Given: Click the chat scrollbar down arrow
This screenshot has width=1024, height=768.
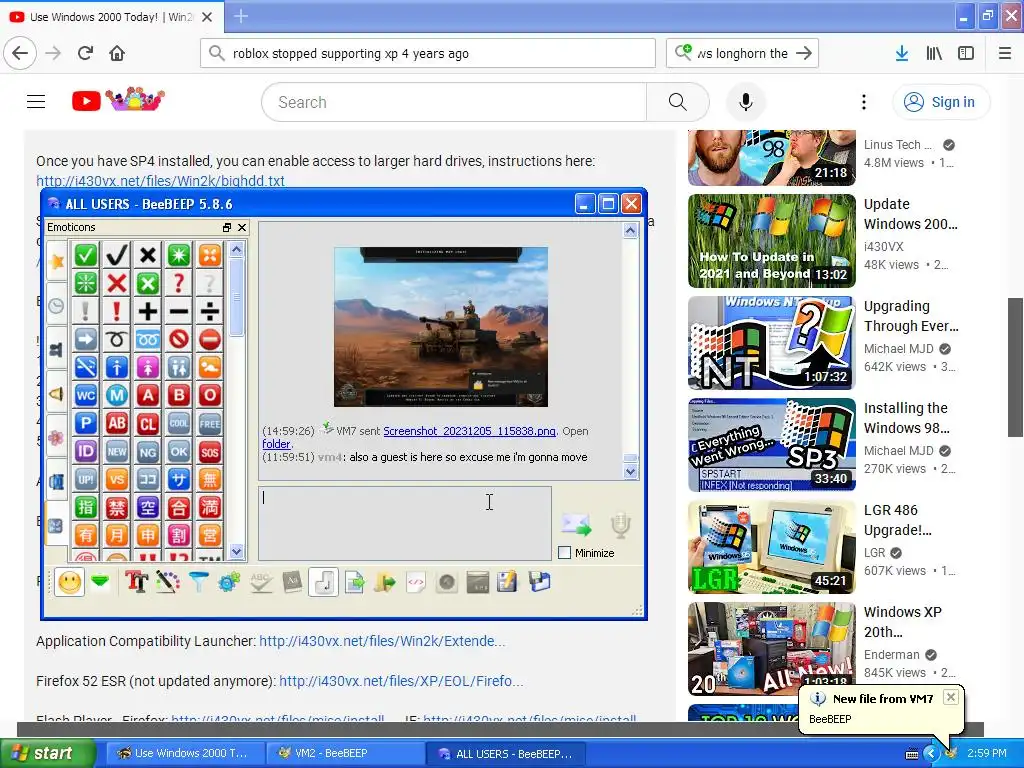Looking at the screenshot, I should coord(630,471).
